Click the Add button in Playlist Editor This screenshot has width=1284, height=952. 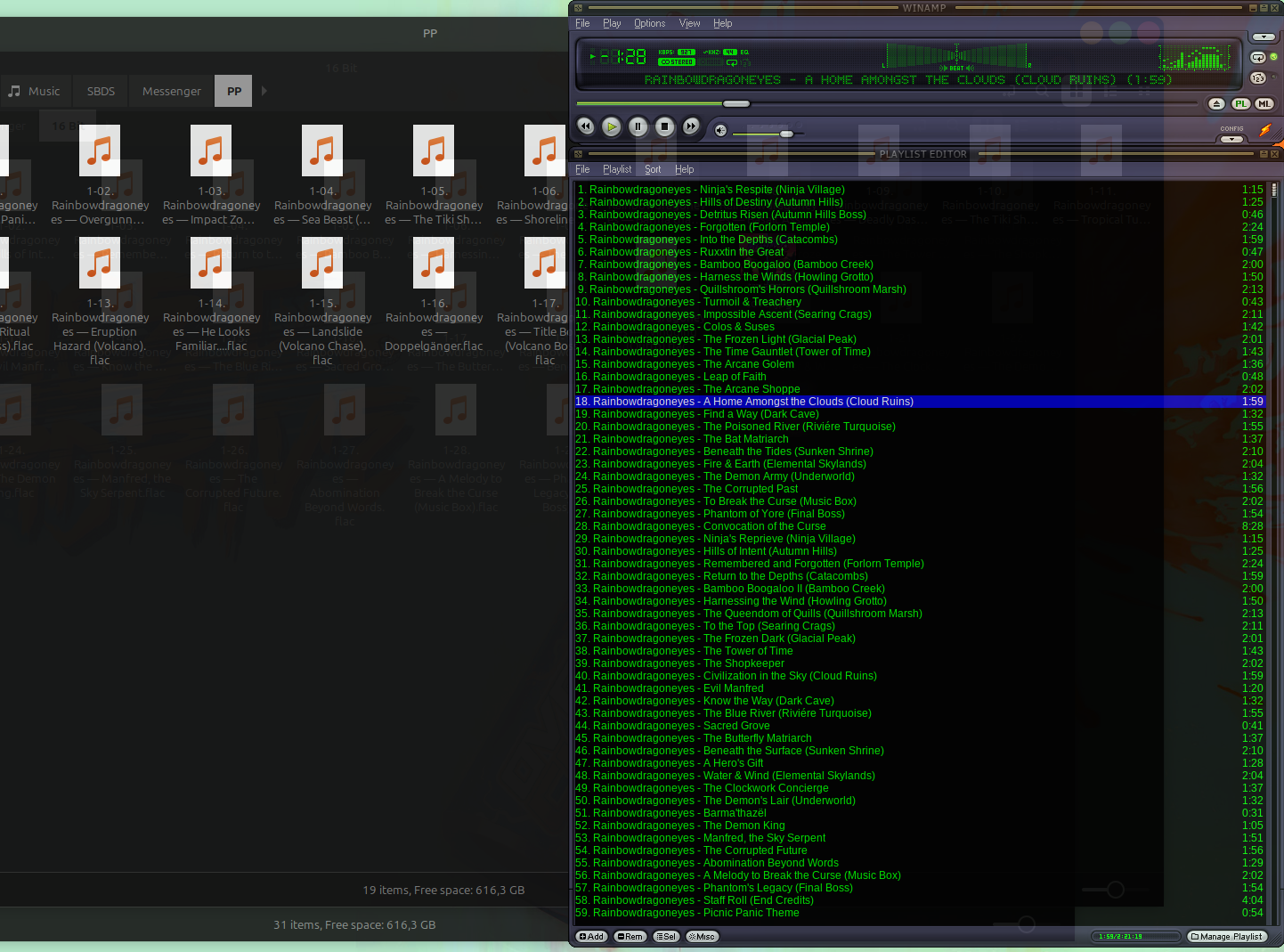[591, 937]
